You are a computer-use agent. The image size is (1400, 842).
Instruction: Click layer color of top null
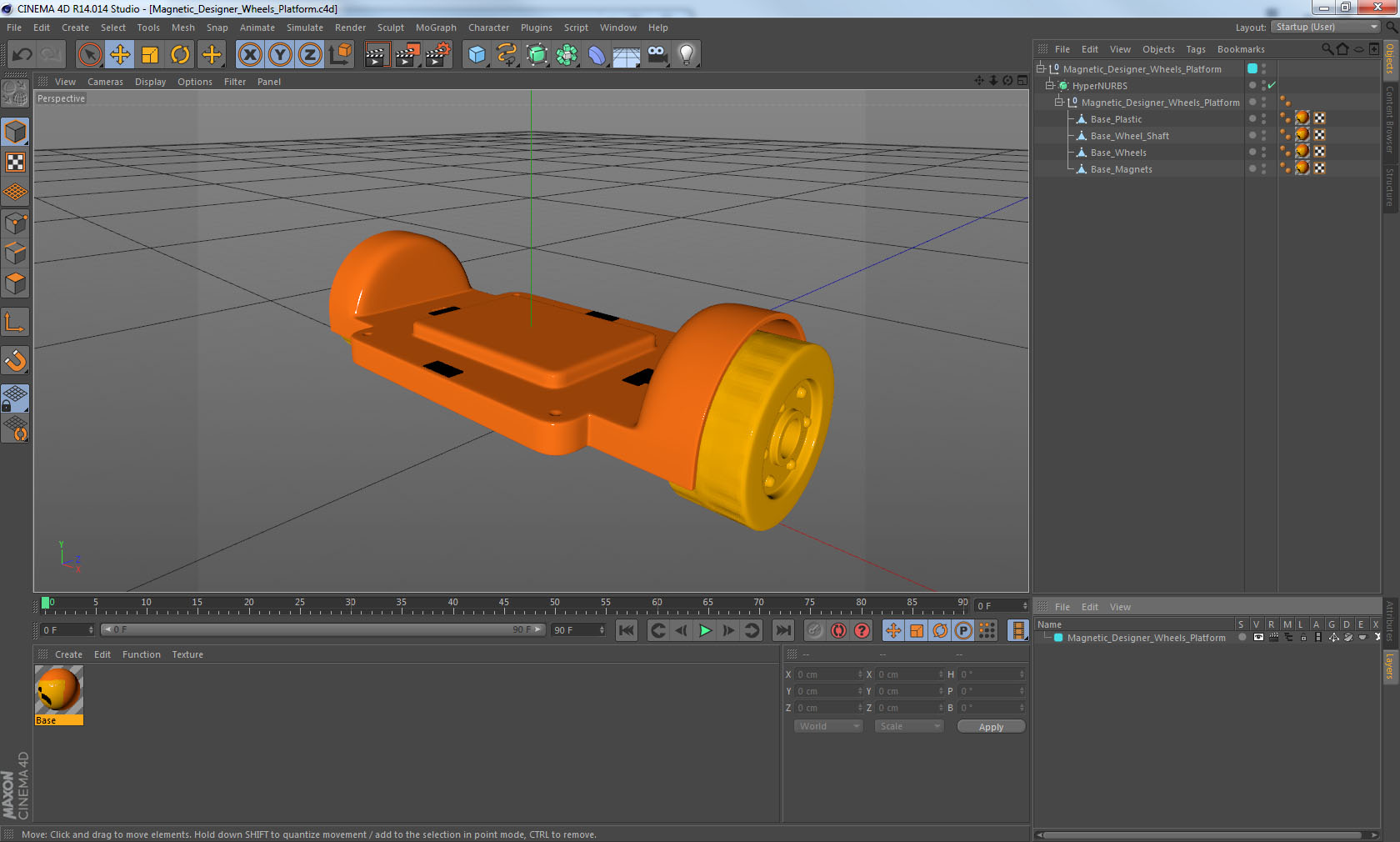(1252, 69)
